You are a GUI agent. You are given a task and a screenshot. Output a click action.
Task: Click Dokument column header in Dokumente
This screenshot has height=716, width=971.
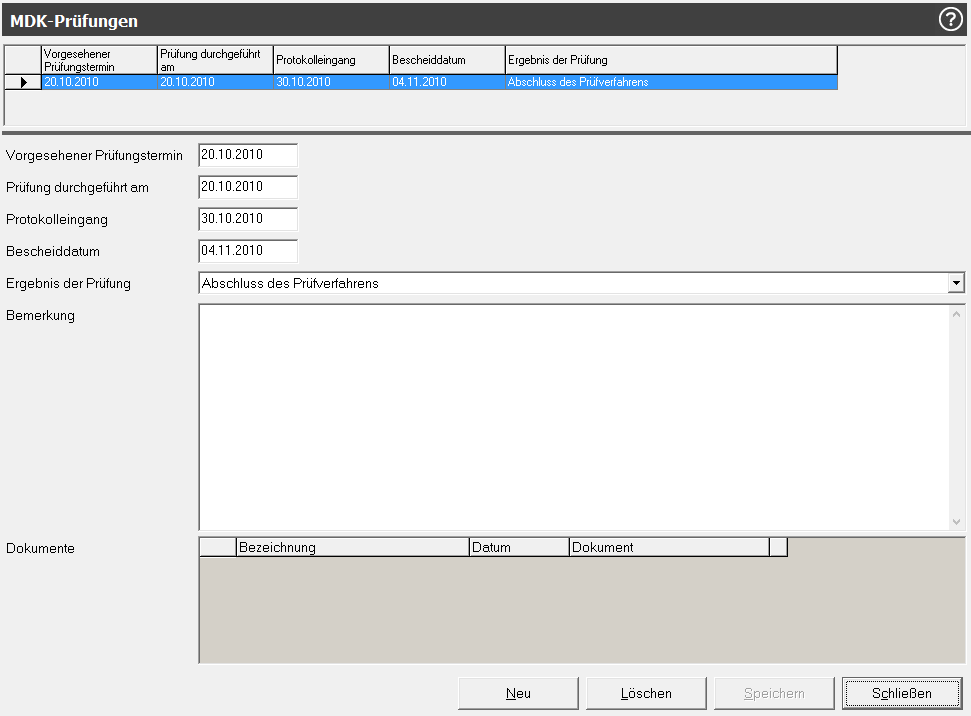tap(668, 547)
